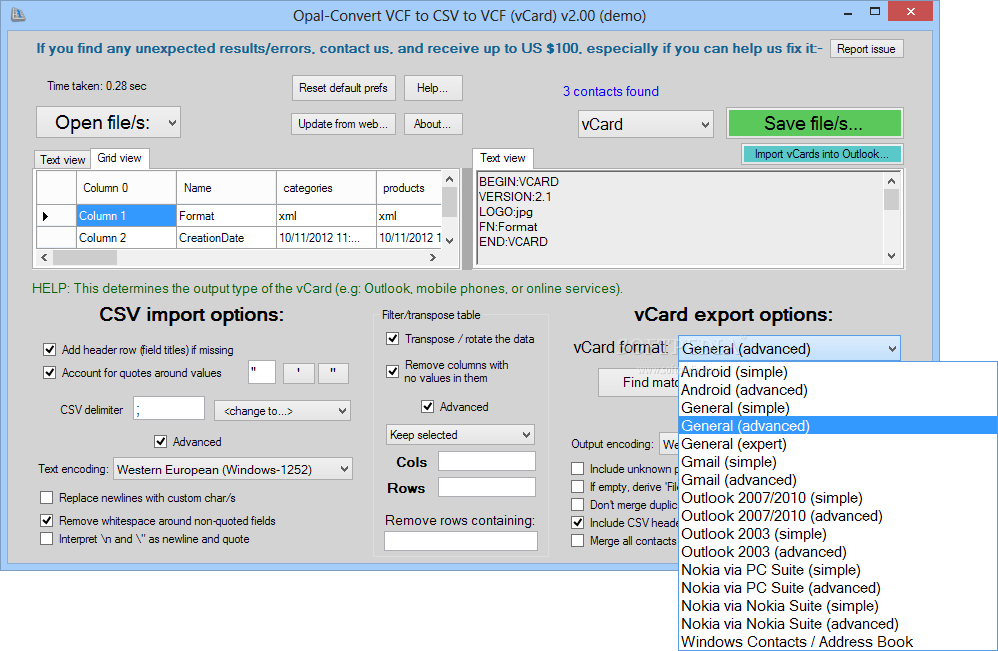998x651 pixels.
Task: Click the products column header
Action: tap(409, 188)
